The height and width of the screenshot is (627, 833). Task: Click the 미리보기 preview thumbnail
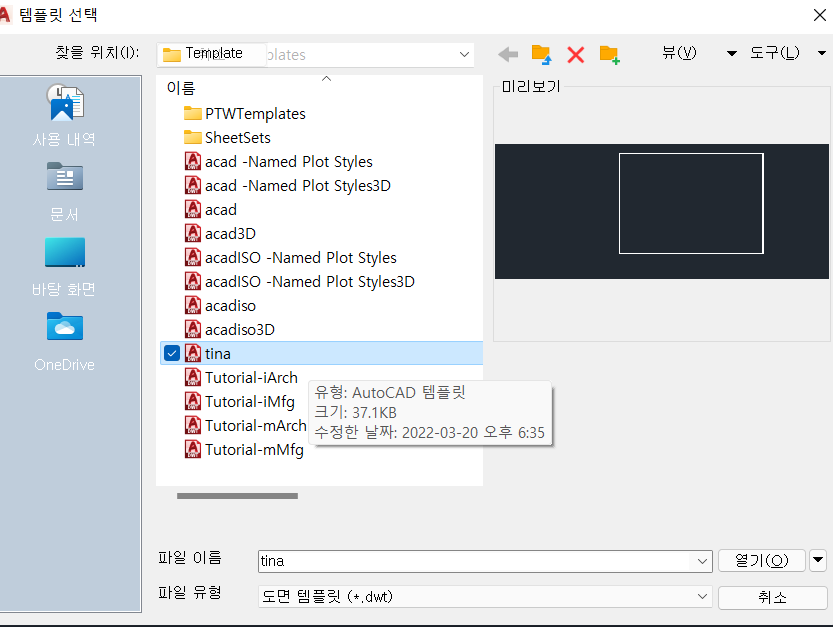coord(661,211)
